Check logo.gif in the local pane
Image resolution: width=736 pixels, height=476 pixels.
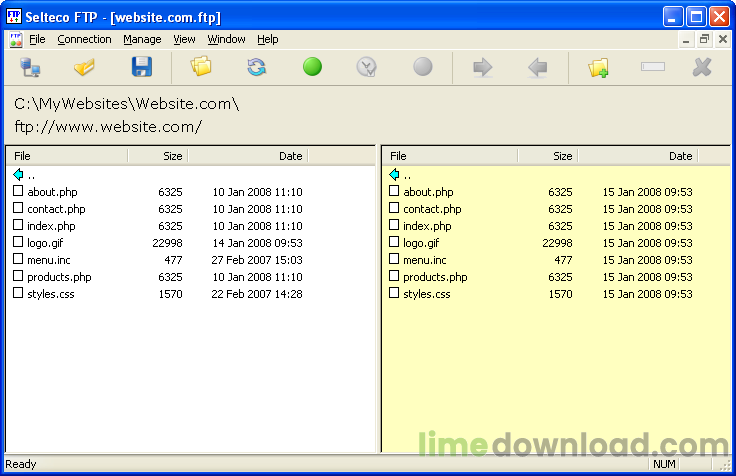click(x=18, y=242)
